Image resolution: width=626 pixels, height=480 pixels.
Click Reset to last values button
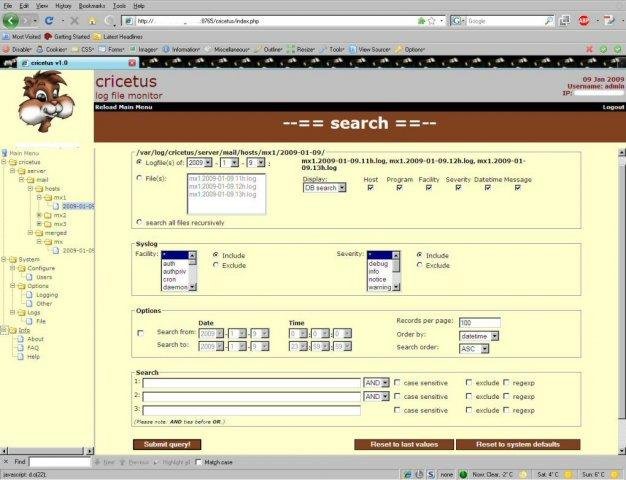coord(404,444)
